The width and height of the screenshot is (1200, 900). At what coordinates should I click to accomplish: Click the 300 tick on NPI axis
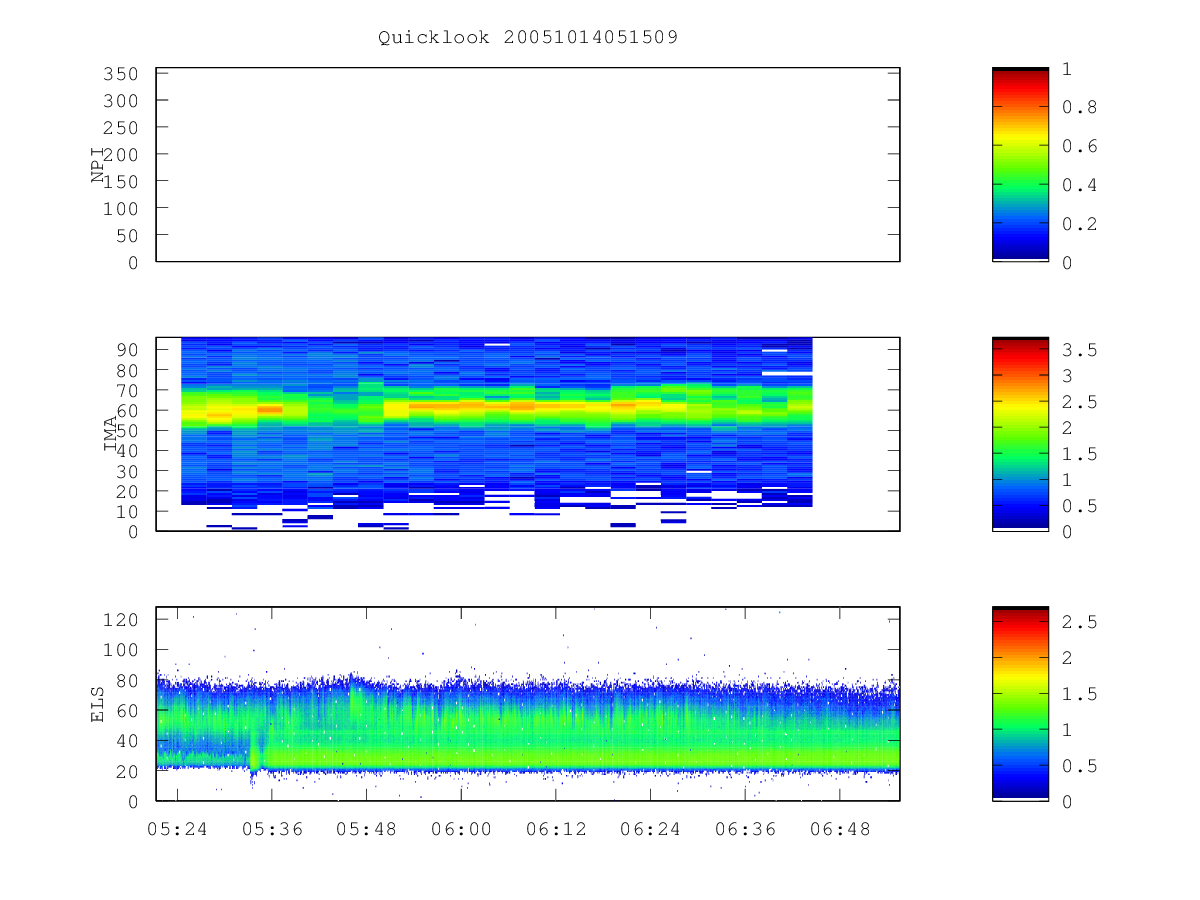[120, 101]
